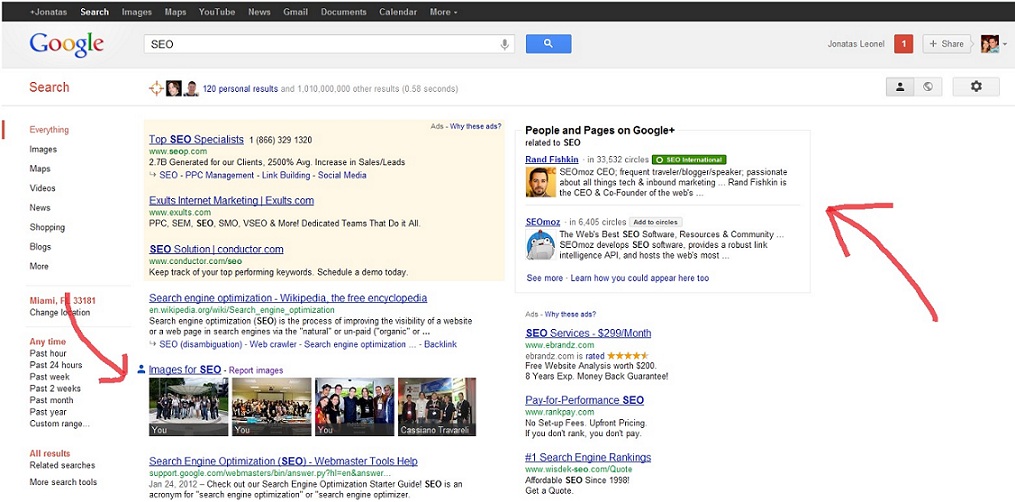
Task: Click Report images link
Action: pyautogui.click(x=256, y=371)
